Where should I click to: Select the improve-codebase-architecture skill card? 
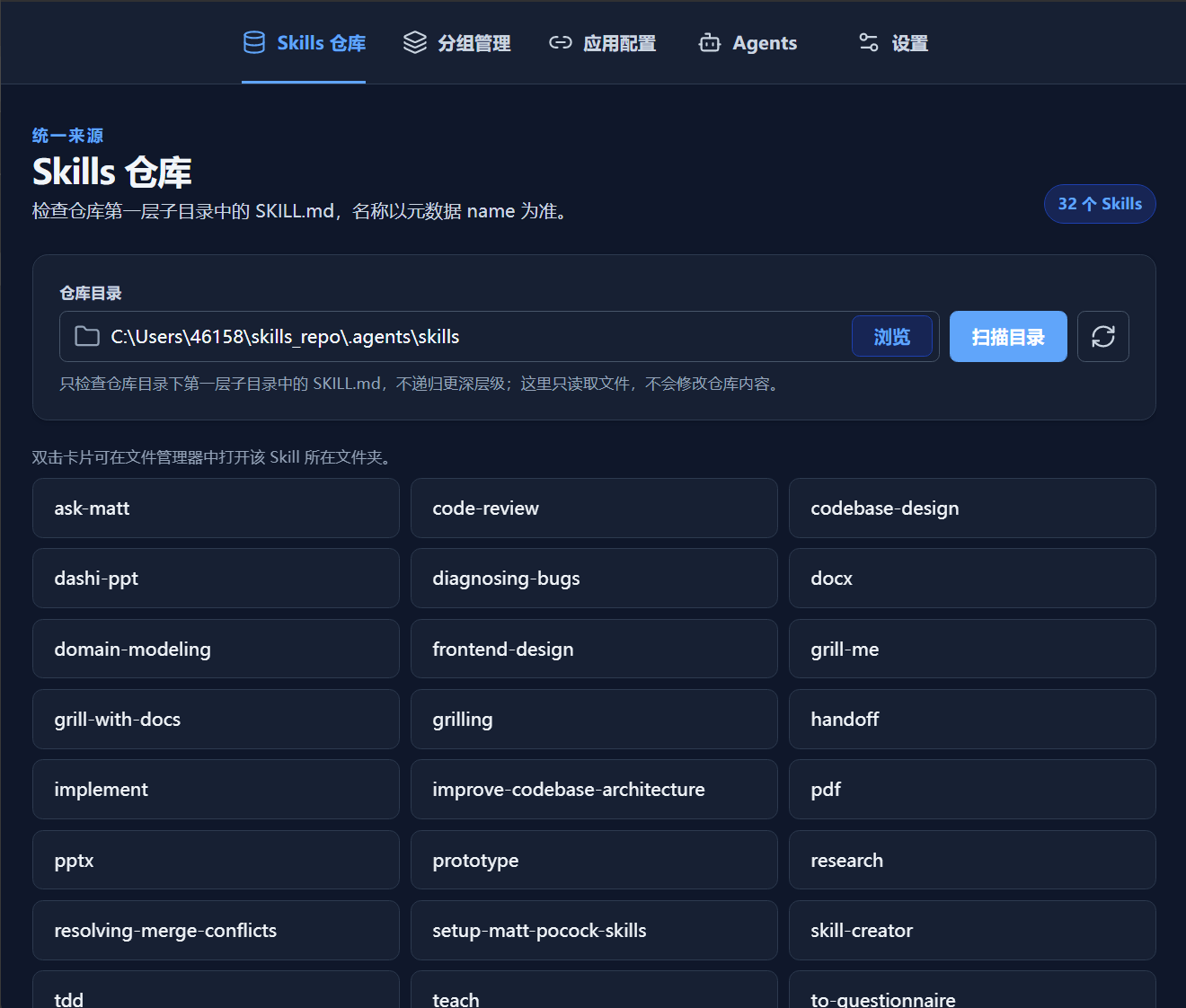[x=594, y=790]
